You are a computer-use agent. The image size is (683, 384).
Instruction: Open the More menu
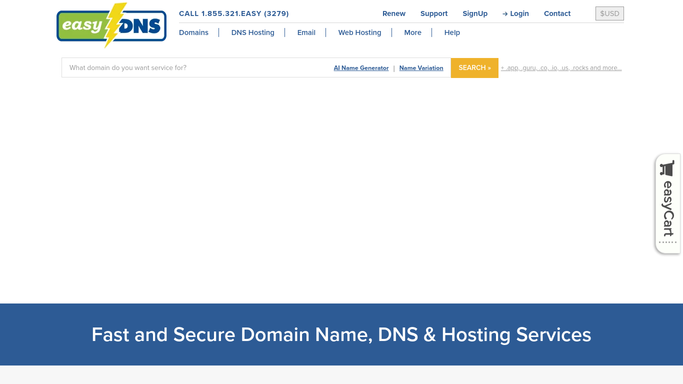[x=413, y=33]
